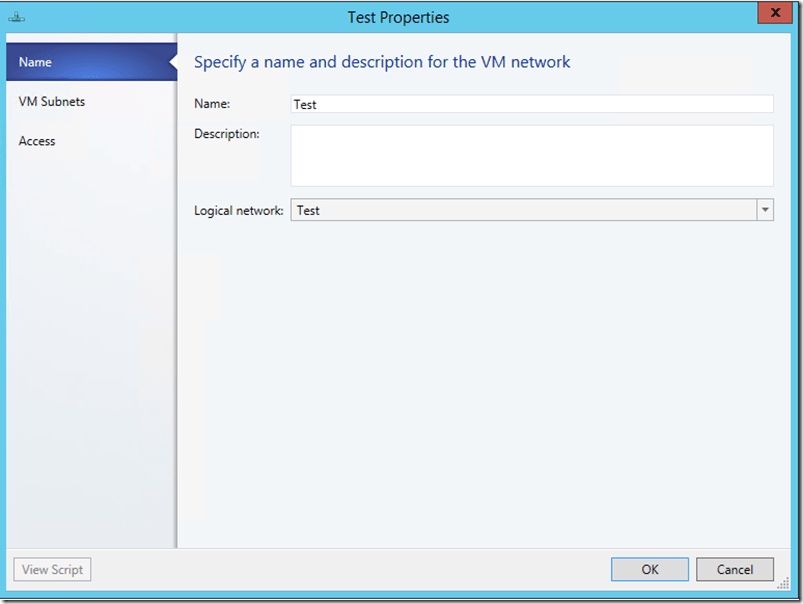Click the "Specify a name and description" heading
Viewport: 803px width, 604px height.
tap(382, 62)
